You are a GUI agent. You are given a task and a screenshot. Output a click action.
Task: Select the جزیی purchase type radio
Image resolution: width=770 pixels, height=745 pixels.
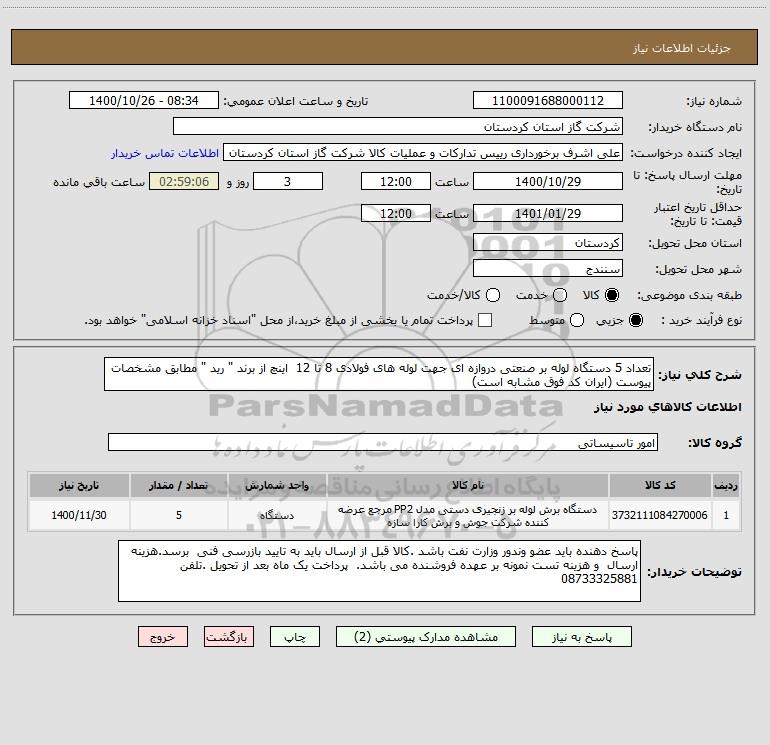click(x=636, y=320)
